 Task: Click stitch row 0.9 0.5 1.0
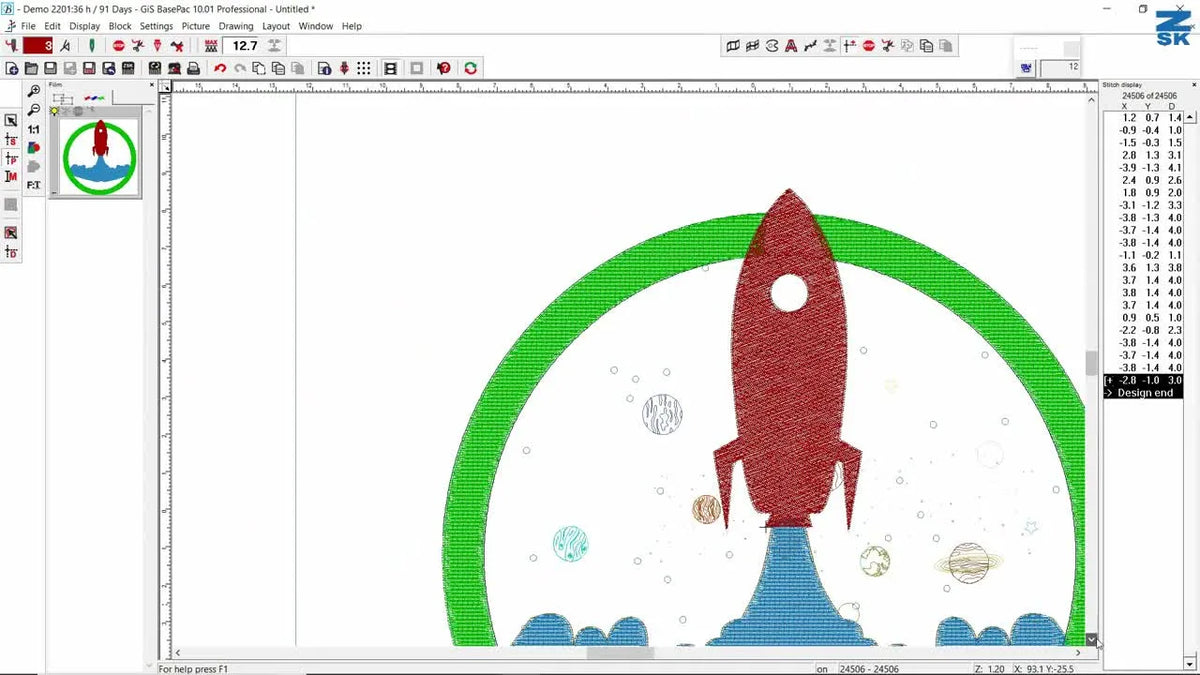[1143, 318]
